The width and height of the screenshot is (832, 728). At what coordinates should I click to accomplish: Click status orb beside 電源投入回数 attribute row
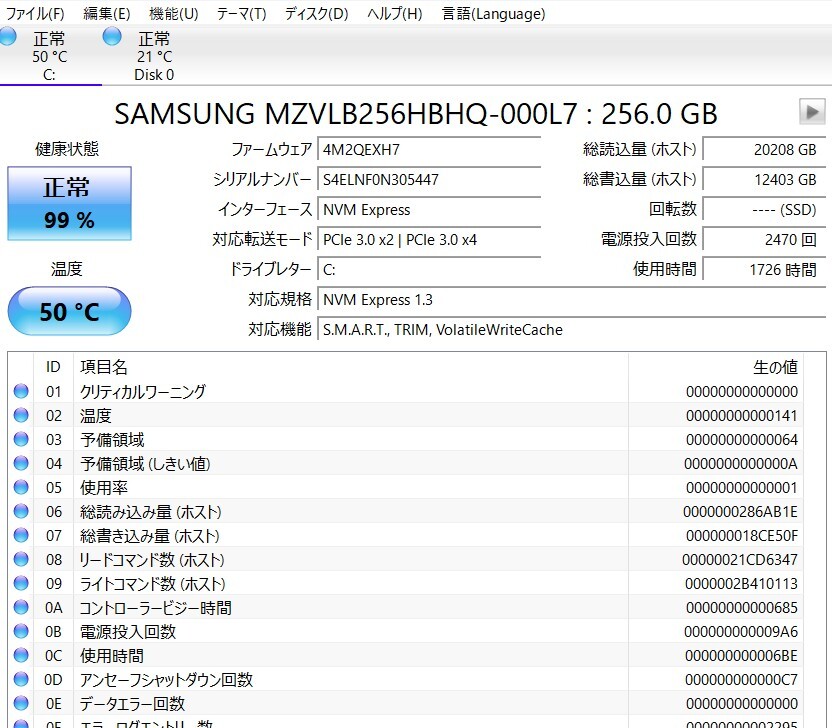(x=21, y=632)
